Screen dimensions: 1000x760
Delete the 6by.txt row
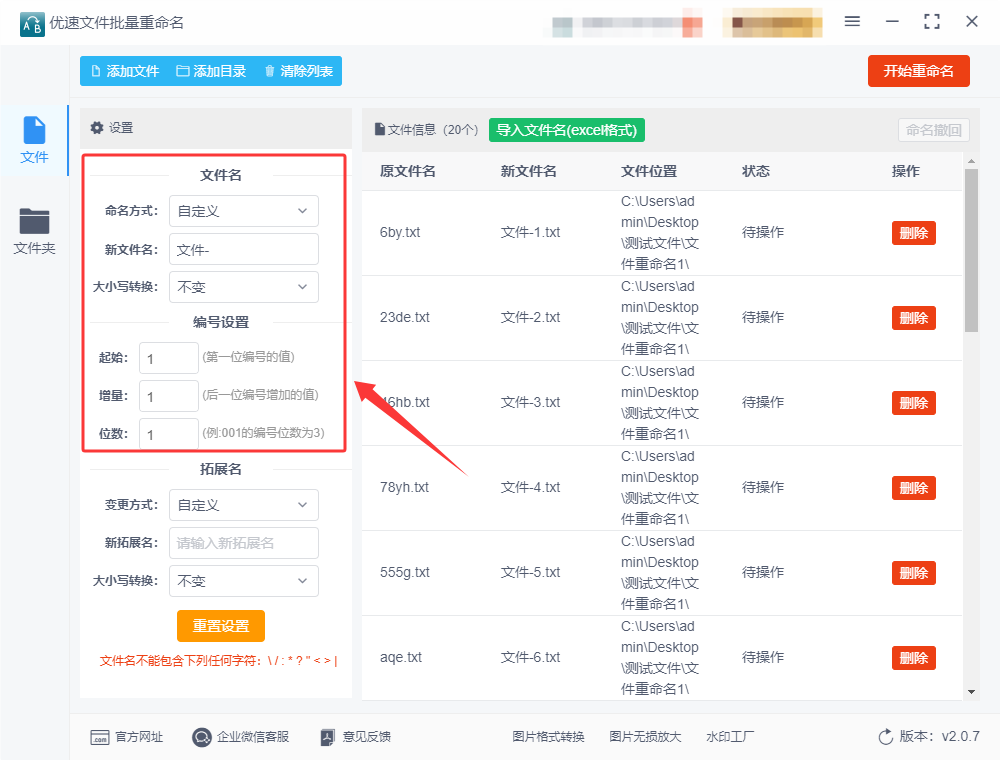tap(913, 233)
